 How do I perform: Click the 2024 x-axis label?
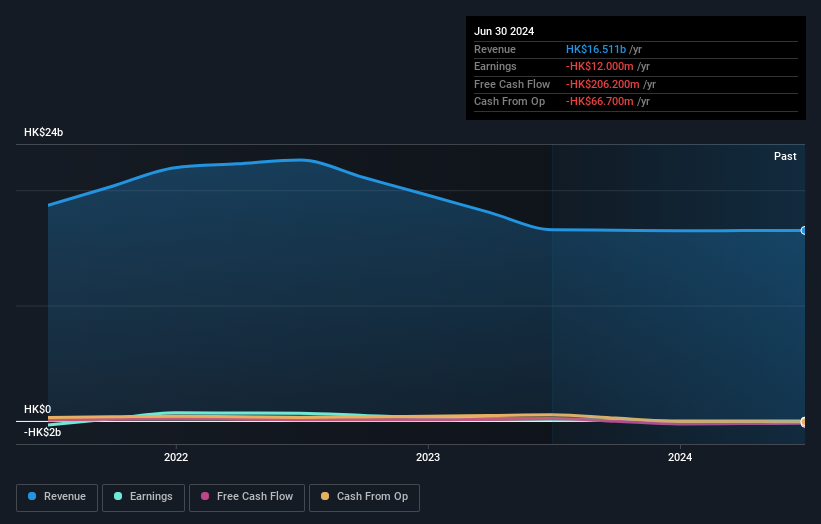680,458
